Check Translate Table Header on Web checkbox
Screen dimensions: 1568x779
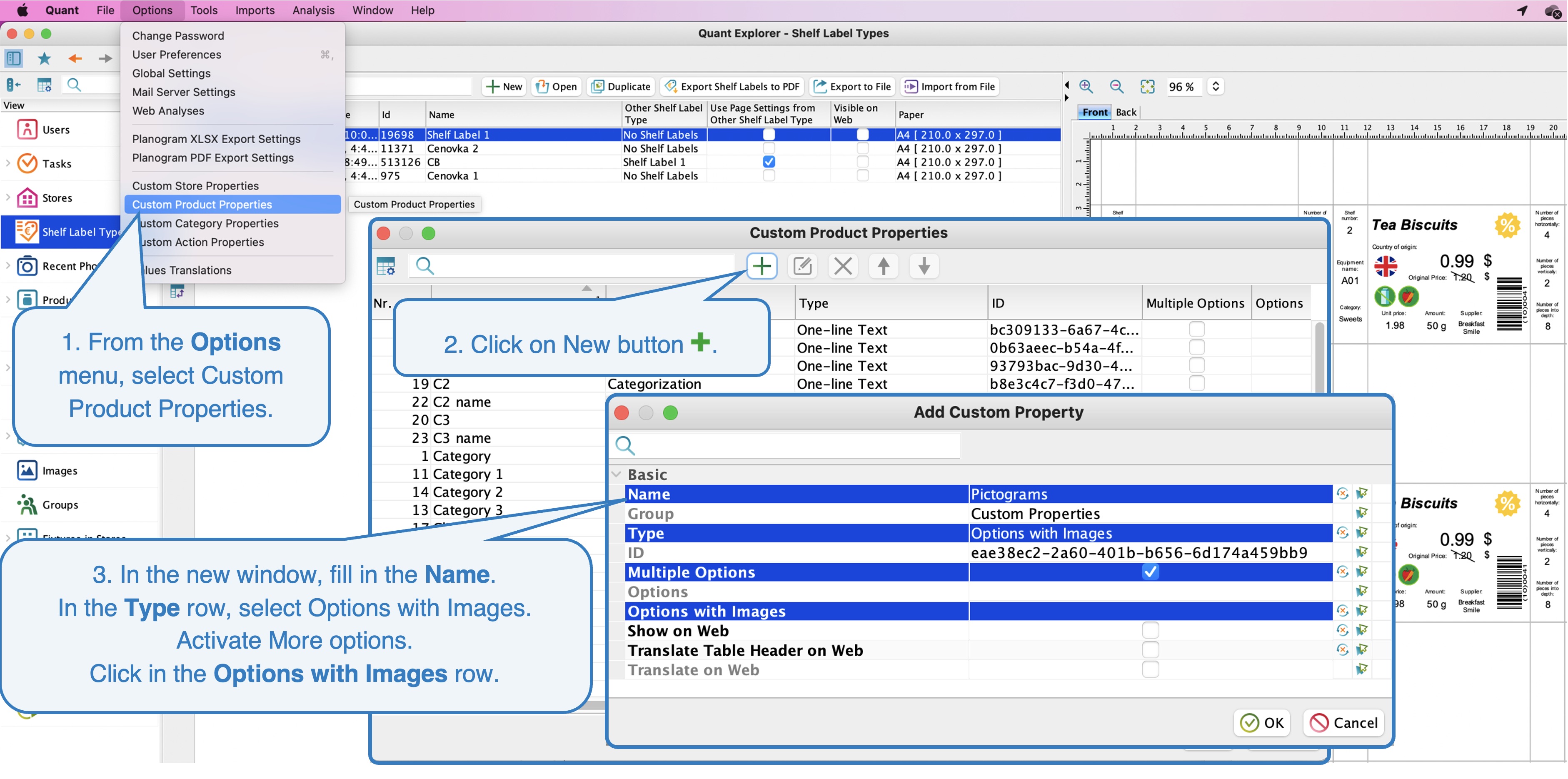click(1150, 650)
